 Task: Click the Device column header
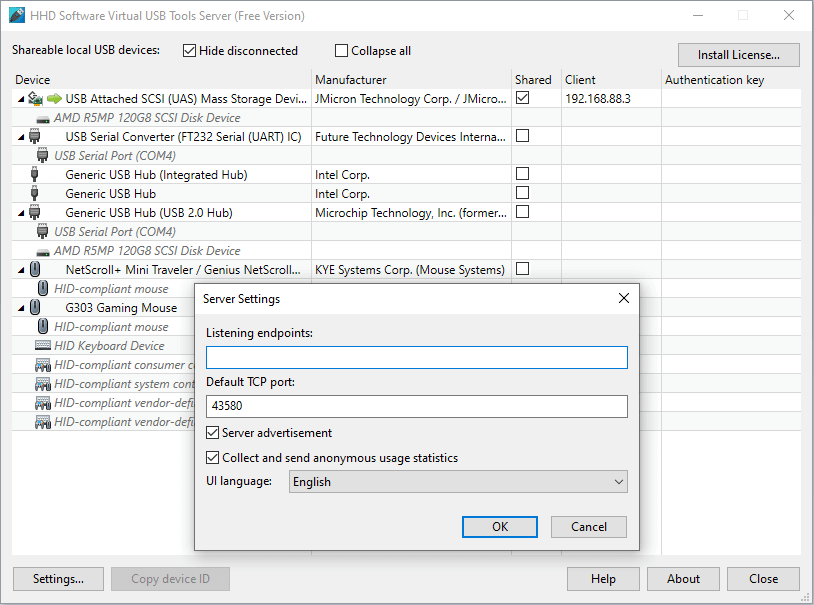[161, 79]
